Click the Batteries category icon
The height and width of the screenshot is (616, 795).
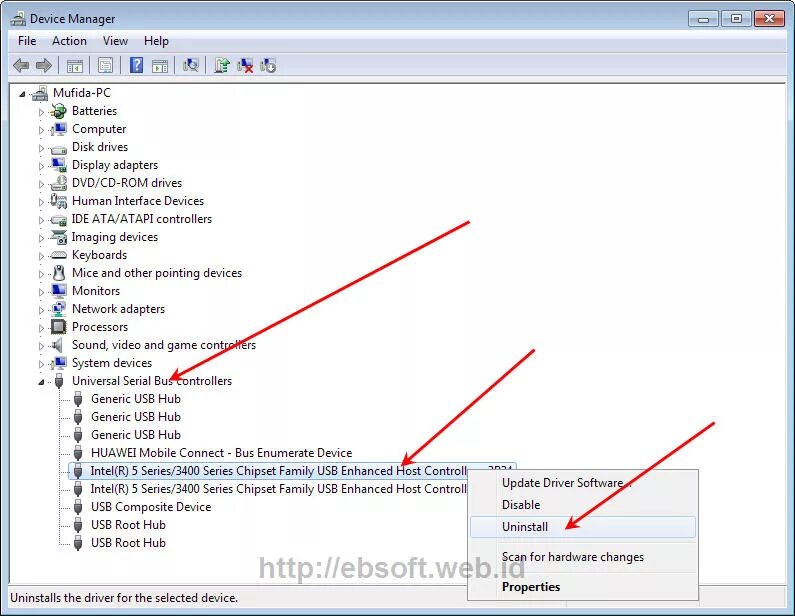[x=59, y=111]
